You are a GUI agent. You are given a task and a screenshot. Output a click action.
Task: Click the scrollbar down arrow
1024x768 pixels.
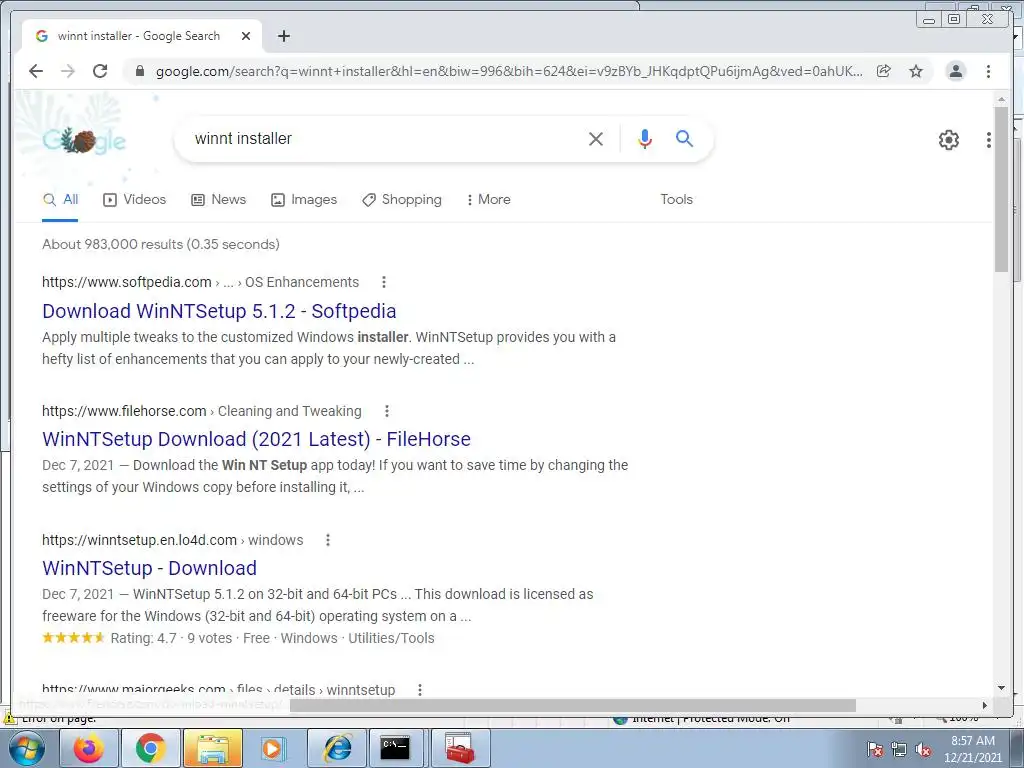tap(1002, 688)
